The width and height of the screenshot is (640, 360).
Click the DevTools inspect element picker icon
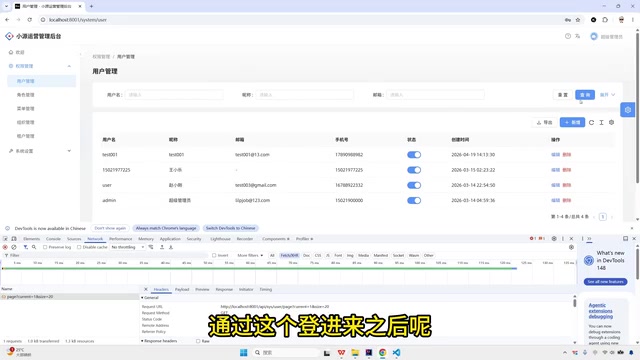point(5,239)
